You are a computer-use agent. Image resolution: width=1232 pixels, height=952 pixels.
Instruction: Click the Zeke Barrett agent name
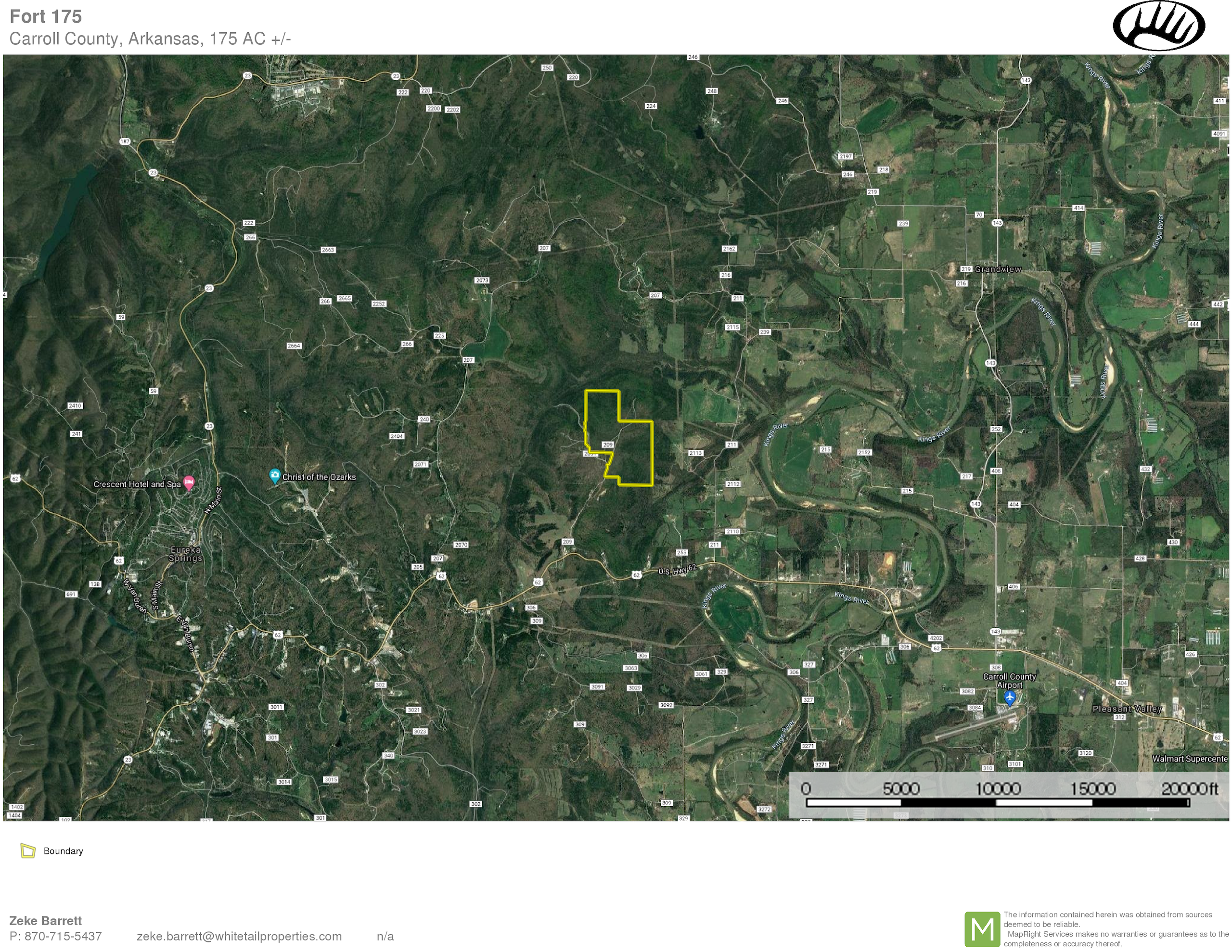(x=46, y=920)
